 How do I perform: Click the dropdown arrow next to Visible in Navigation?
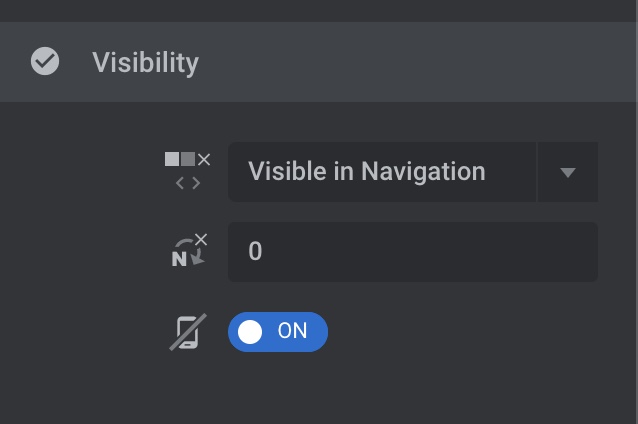[568, 172]
